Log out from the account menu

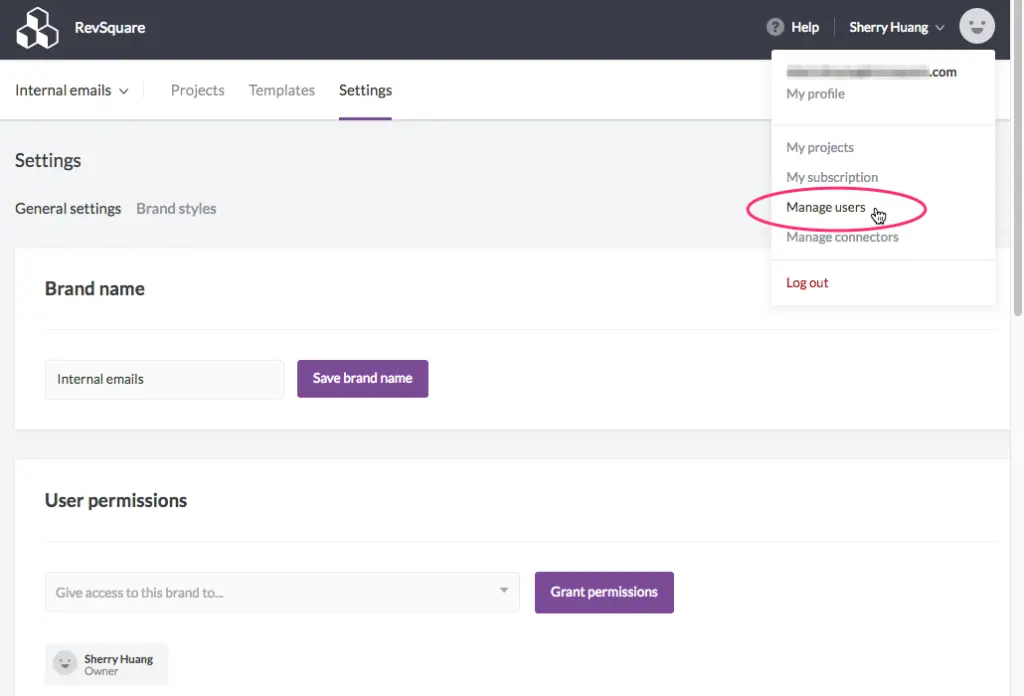point(807,283)
